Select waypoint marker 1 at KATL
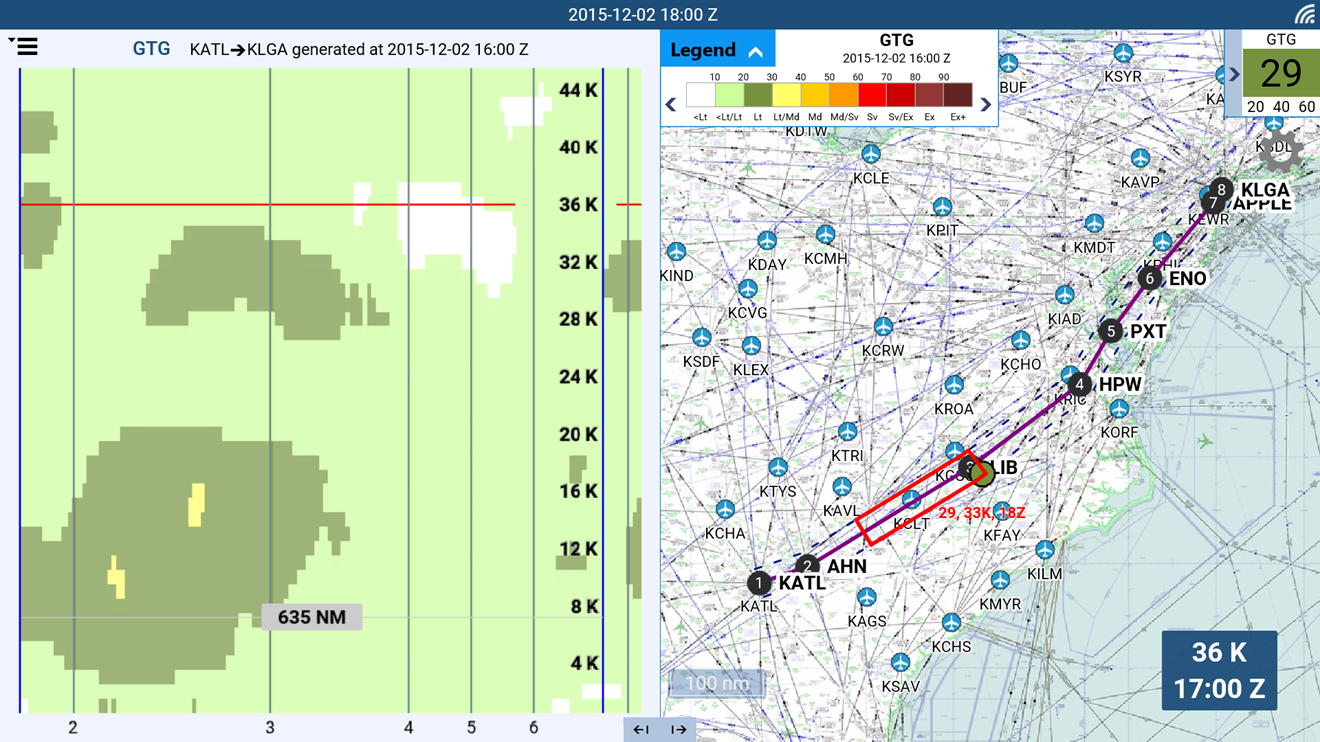1320x742 pixels. pos(759,580)
